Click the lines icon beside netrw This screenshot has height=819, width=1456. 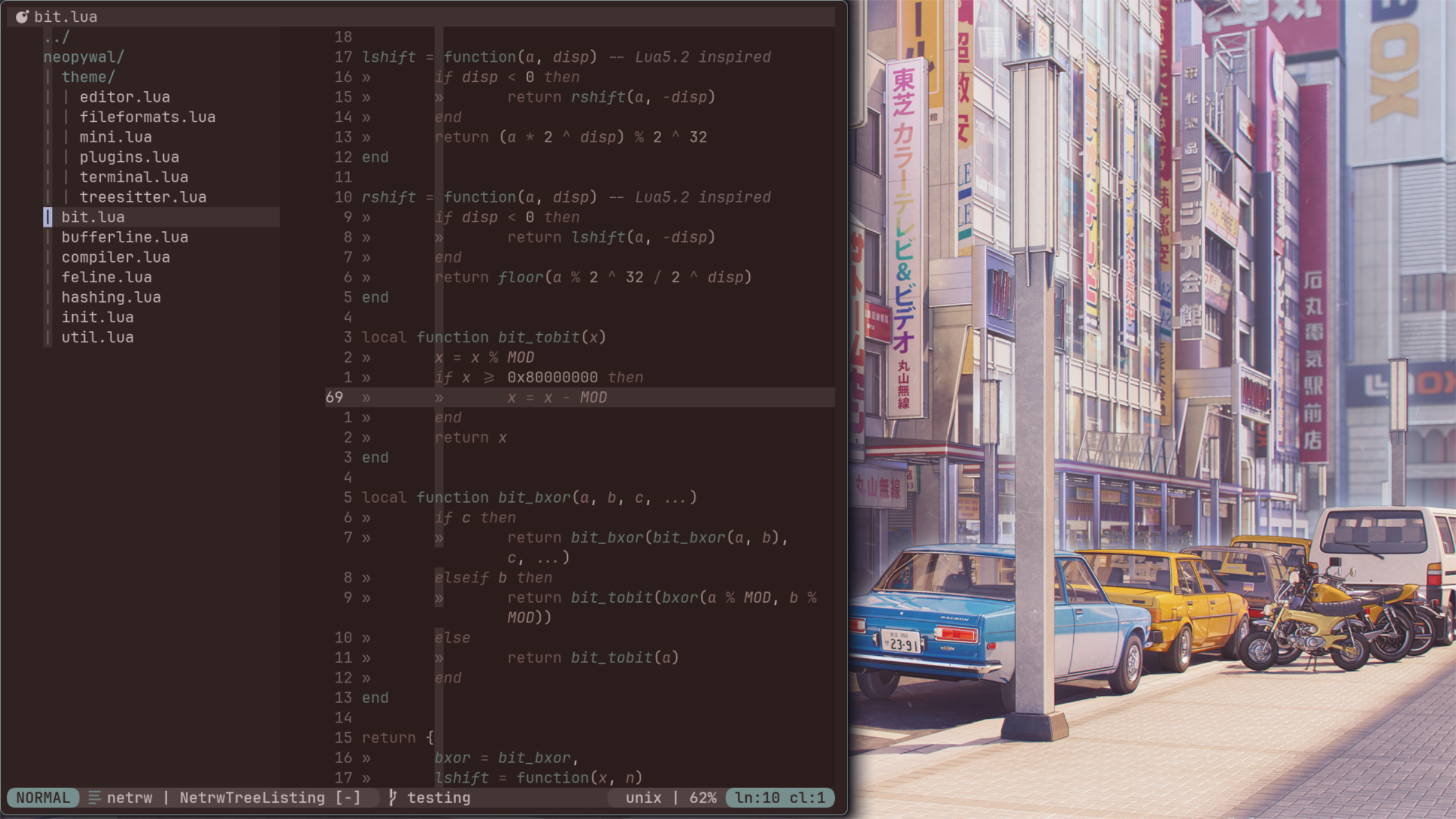pos(94,797)
